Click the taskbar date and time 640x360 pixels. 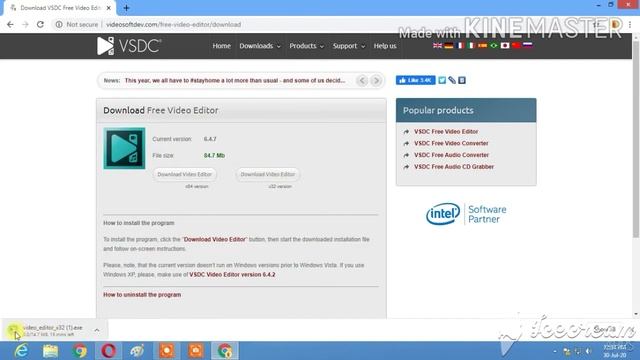click(615, 351)
